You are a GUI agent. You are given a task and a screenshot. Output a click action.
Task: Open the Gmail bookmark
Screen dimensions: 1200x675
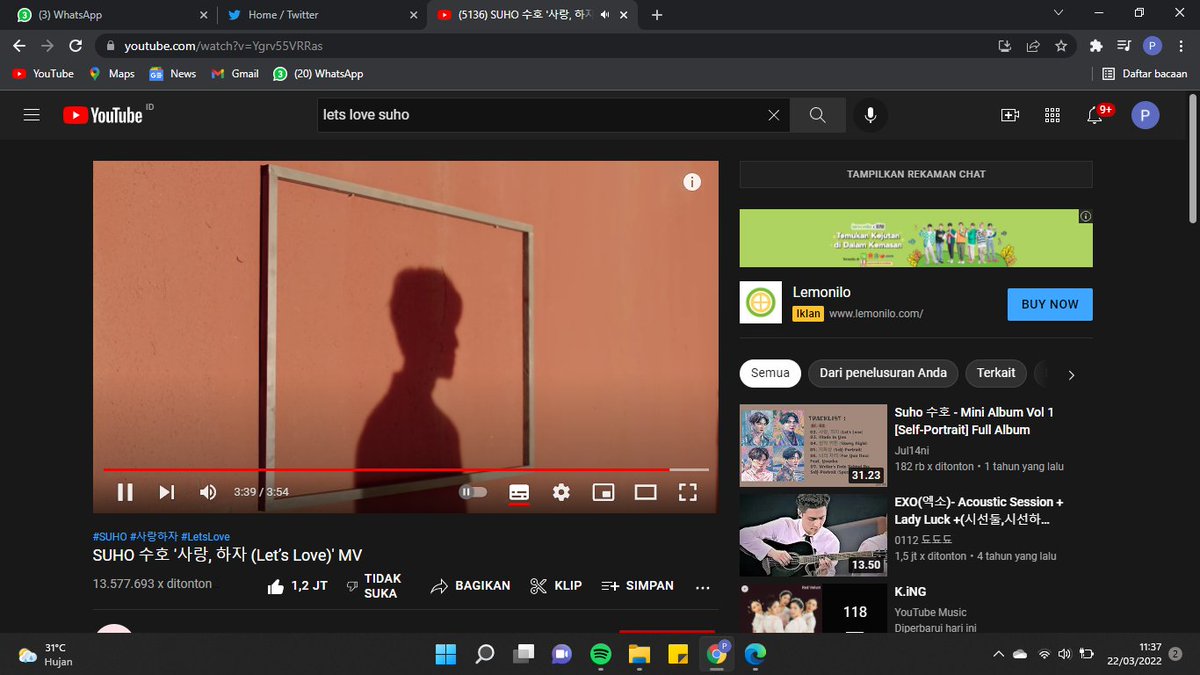point(234,74)
